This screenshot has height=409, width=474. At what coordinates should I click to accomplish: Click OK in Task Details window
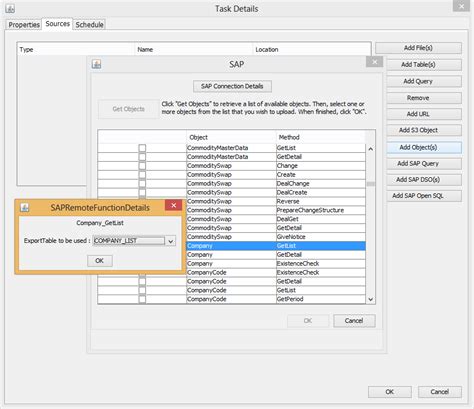pyautogui.click(x=390, y=392)
